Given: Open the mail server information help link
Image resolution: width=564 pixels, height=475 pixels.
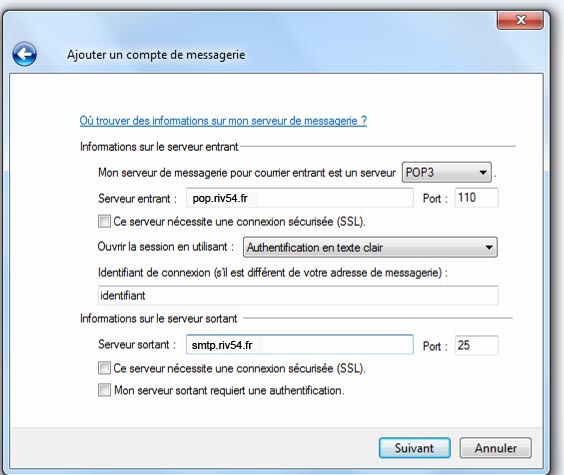Looking at the screenshot, I should coord(223,121).
